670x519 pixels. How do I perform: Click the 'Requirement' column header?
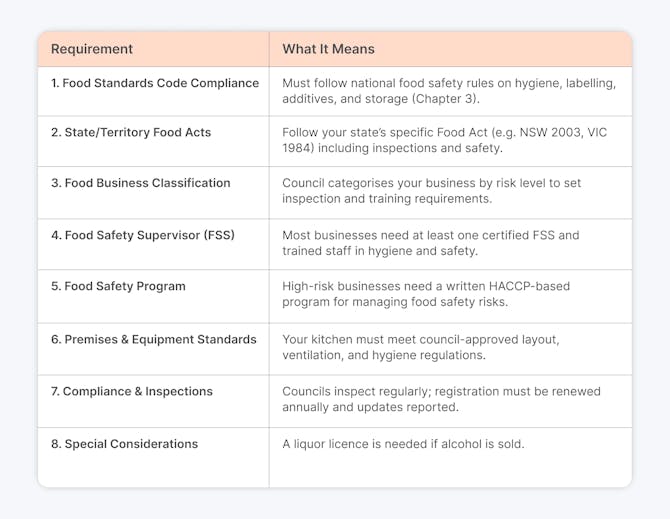(92, 49)
